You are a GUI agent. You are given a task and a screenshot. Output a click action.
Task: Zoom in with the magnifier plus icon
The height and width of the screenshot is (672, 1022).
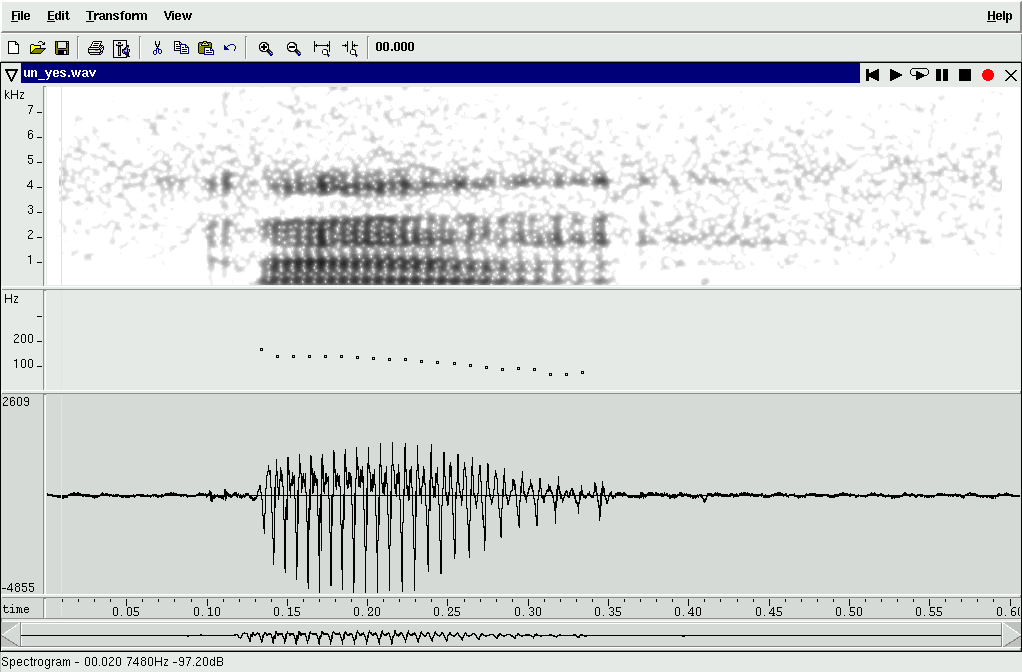(266, 48)
